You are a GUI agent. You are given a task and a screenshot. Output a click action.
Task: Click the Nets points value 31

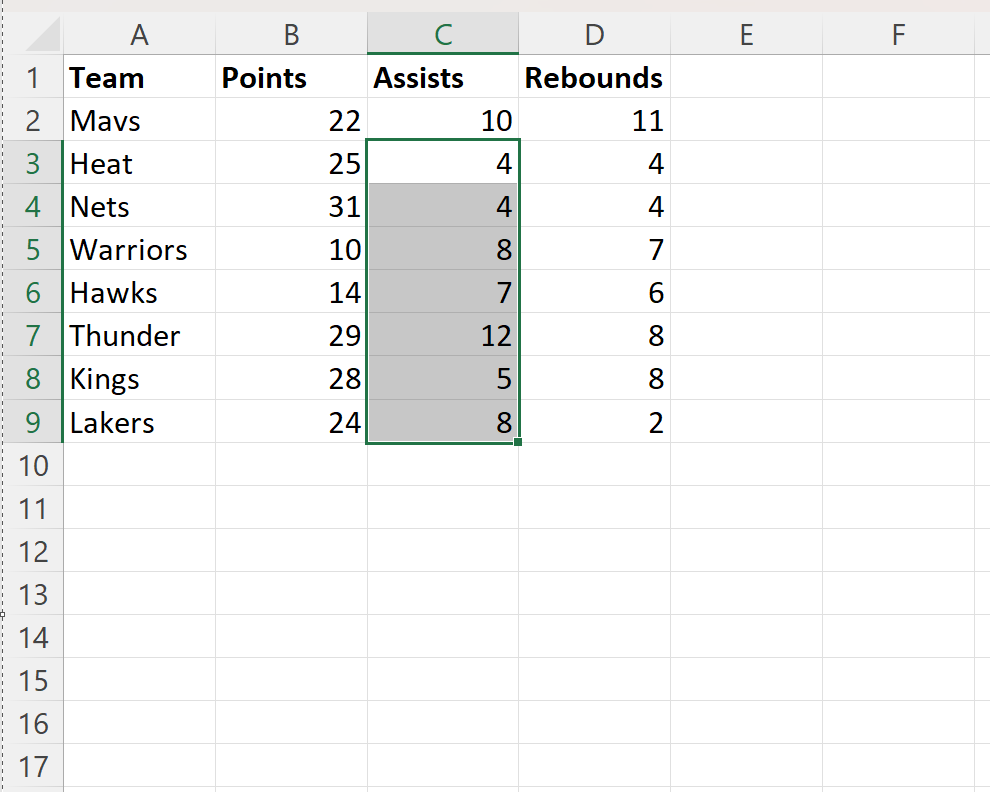pyautogui.click(x=291, y=207)
